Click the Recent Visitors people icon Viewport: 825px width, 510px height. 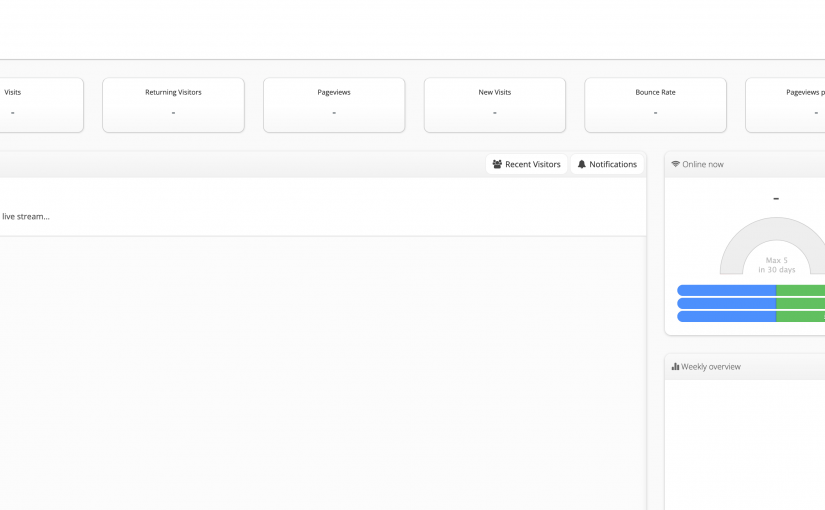[497, 164]
